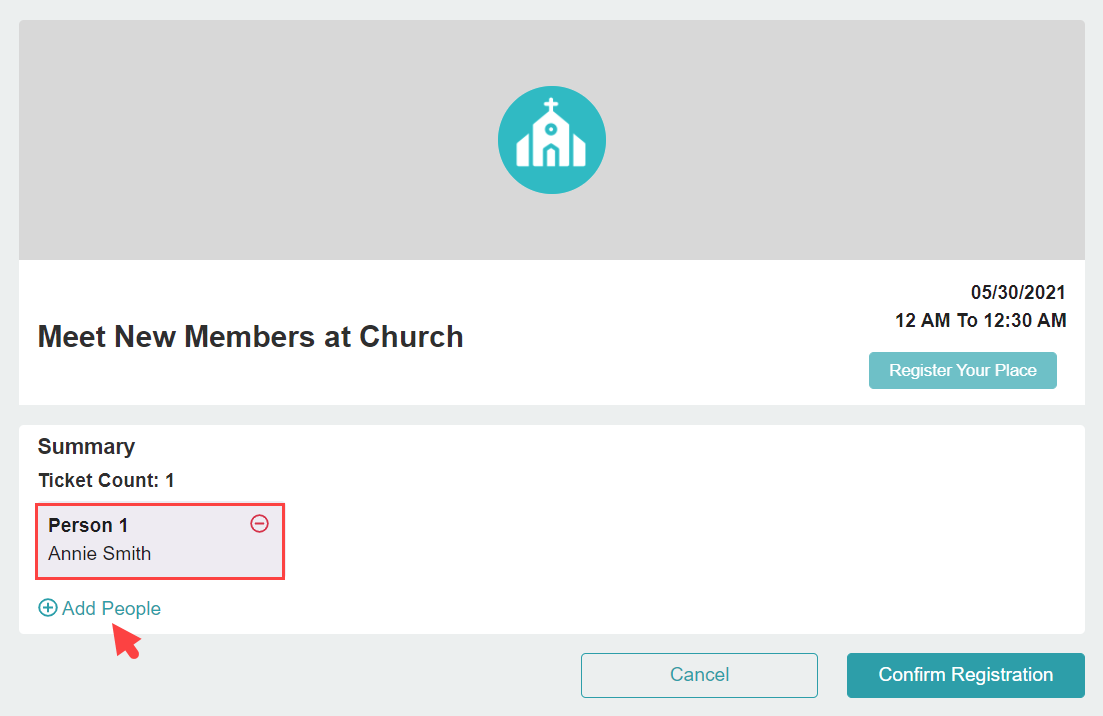Click the name Annie Smith
Viewport: 1103px width, 716px height.
pyautogui.click(x=99, y=554)
